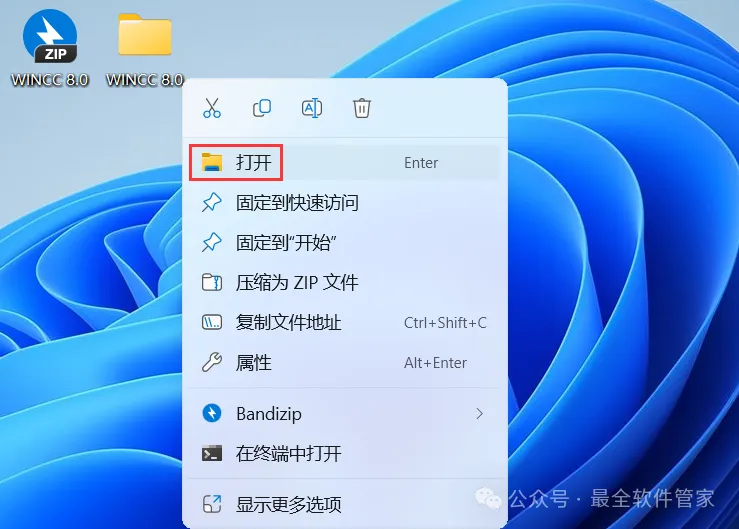Click 显示更多选项 to show more options

pyautogui.click(x=344, y=504)
